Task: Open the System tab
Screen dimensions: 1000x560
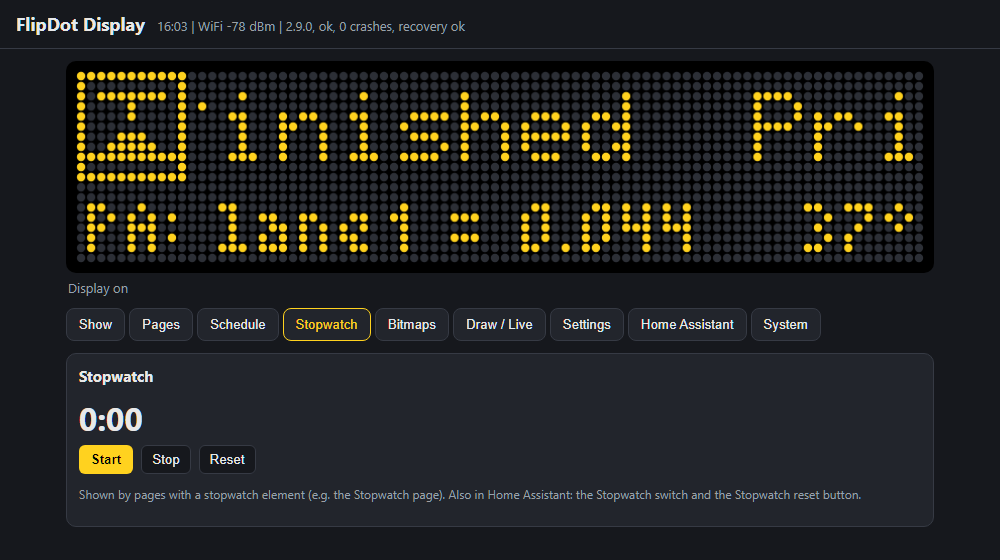Action: click(786, 325)
